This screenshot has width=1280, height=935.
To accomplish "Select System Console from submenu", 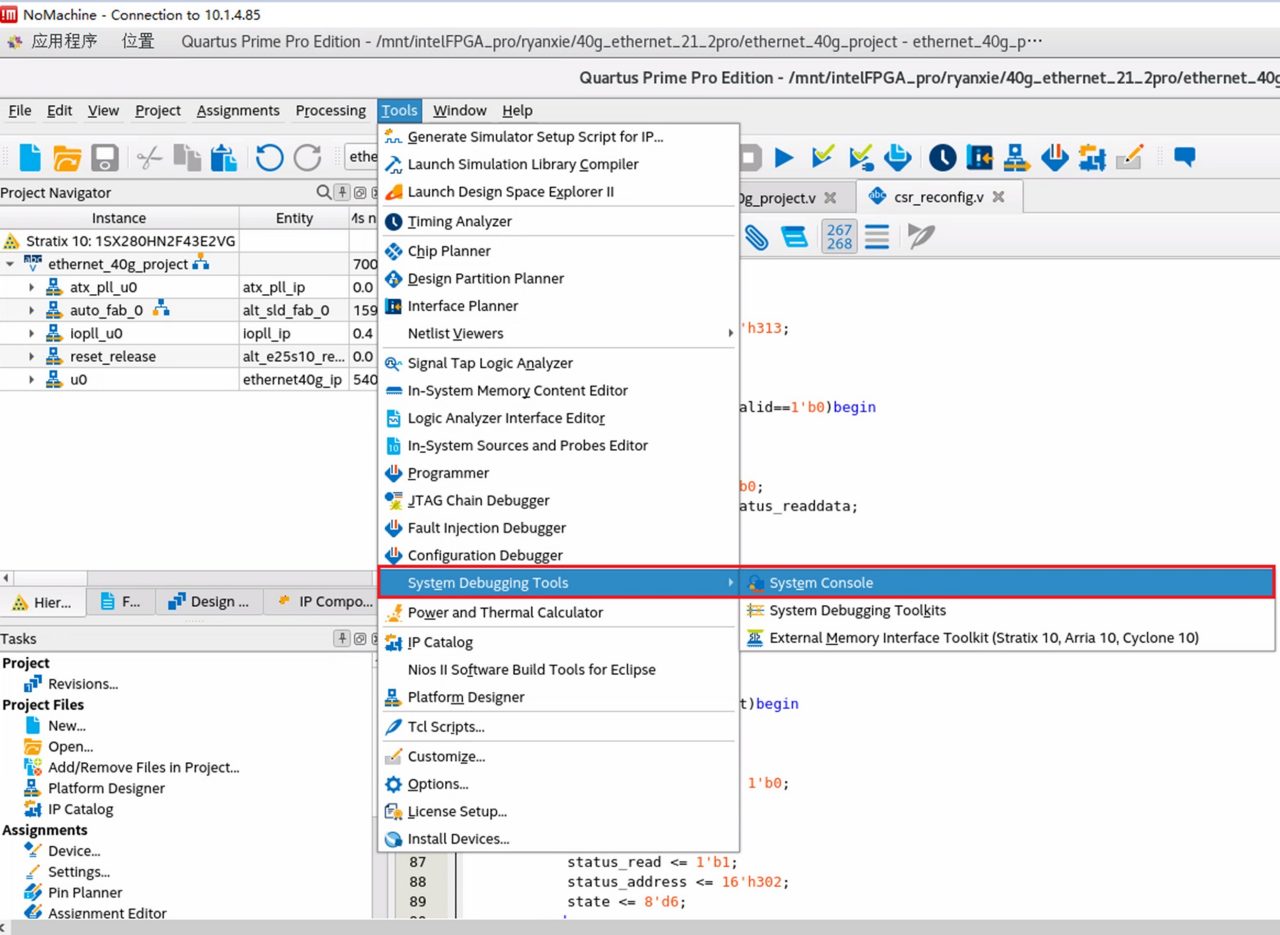I will coord(1008,583).
